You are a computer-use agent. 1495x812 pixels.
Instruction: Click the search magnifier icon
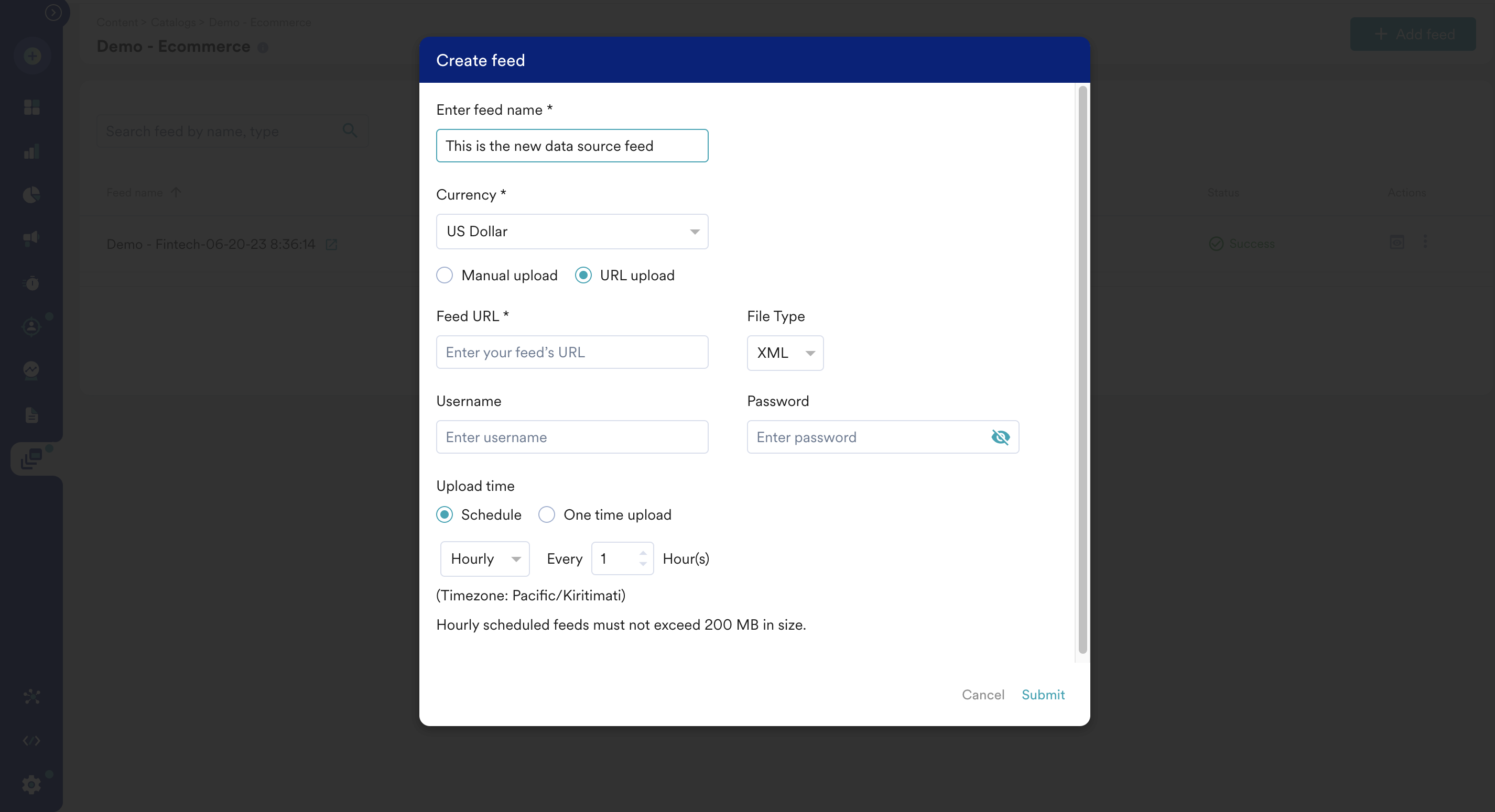[x=350, y=130]
